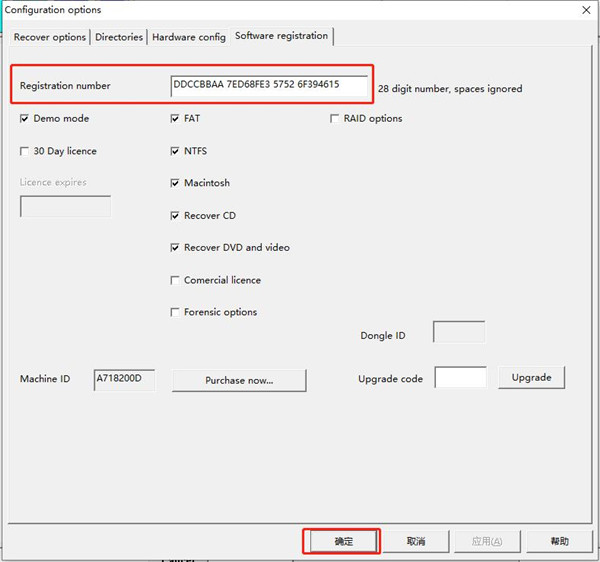Confirm with the 确定 button

click(343, 541)
